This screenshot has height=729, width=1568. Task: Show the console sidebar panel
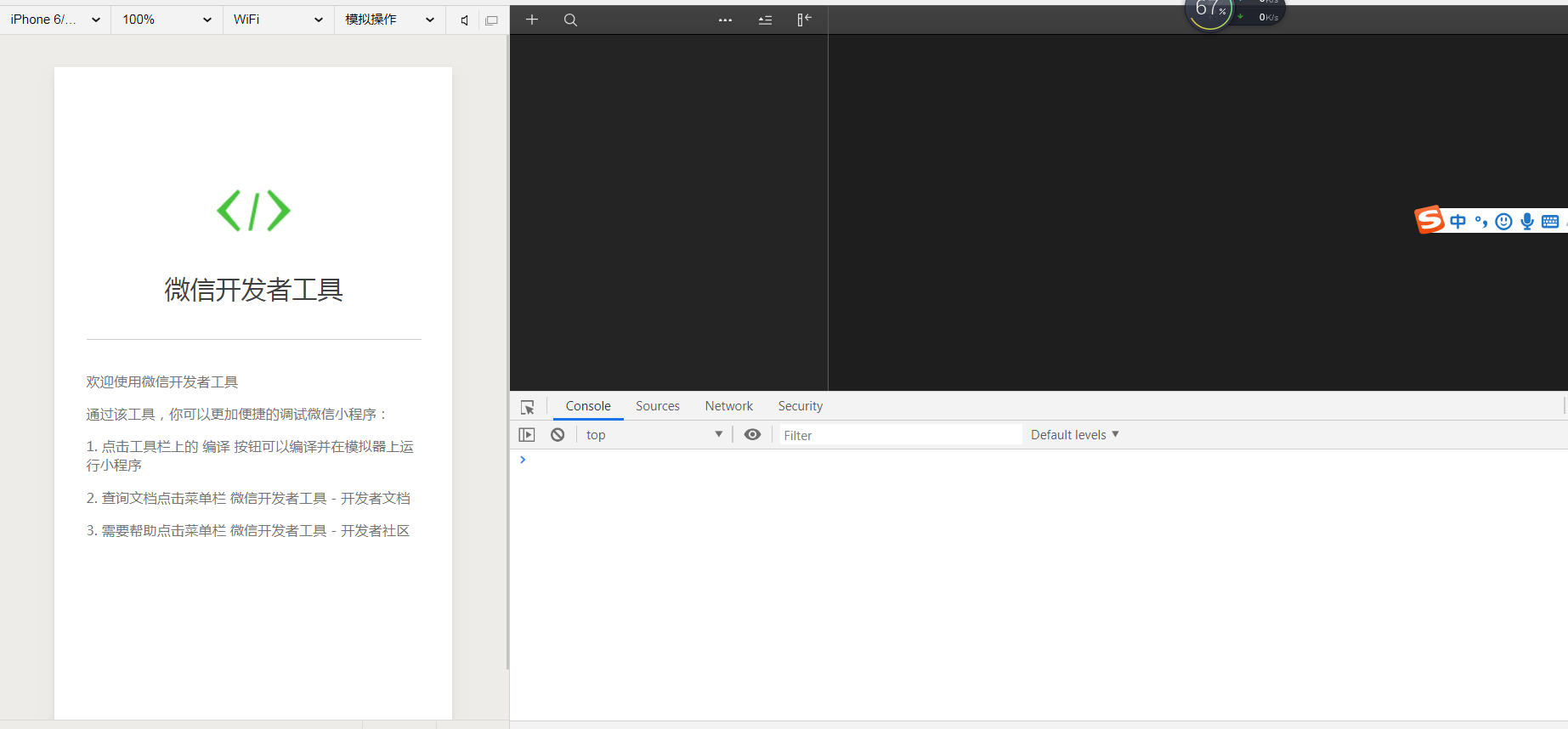click(x=527, y=435)
